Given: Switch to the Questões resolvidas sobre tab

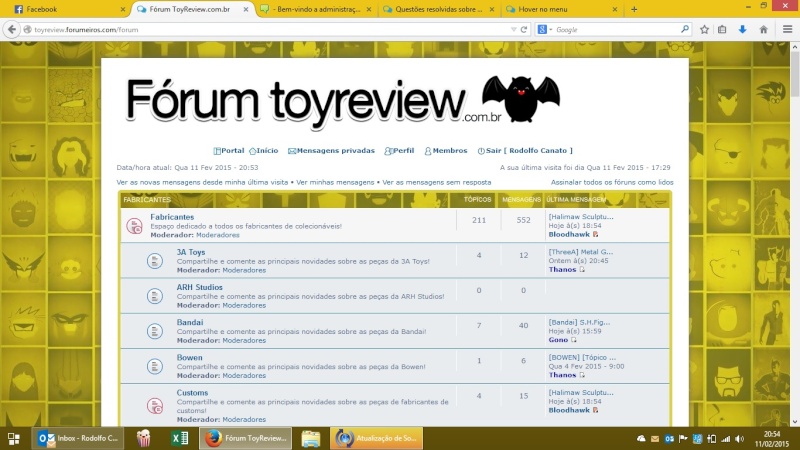Looking at the screenshot, I should (x=439, y=9).
